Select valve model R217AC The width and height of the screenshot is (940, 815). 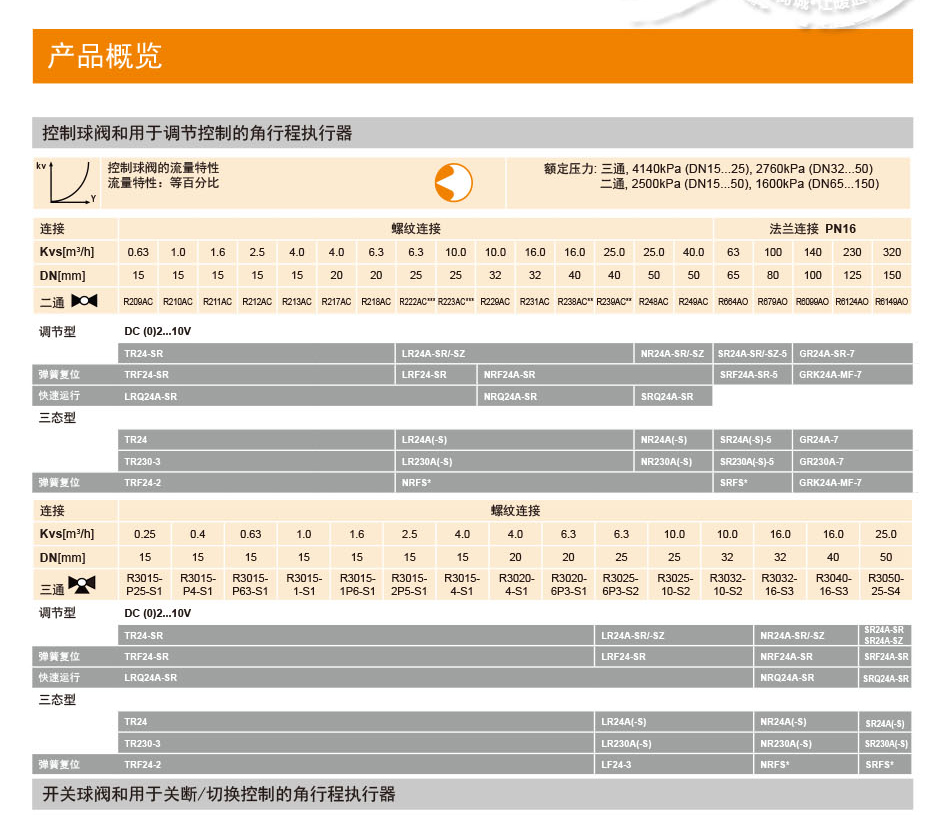coord(336,302)
